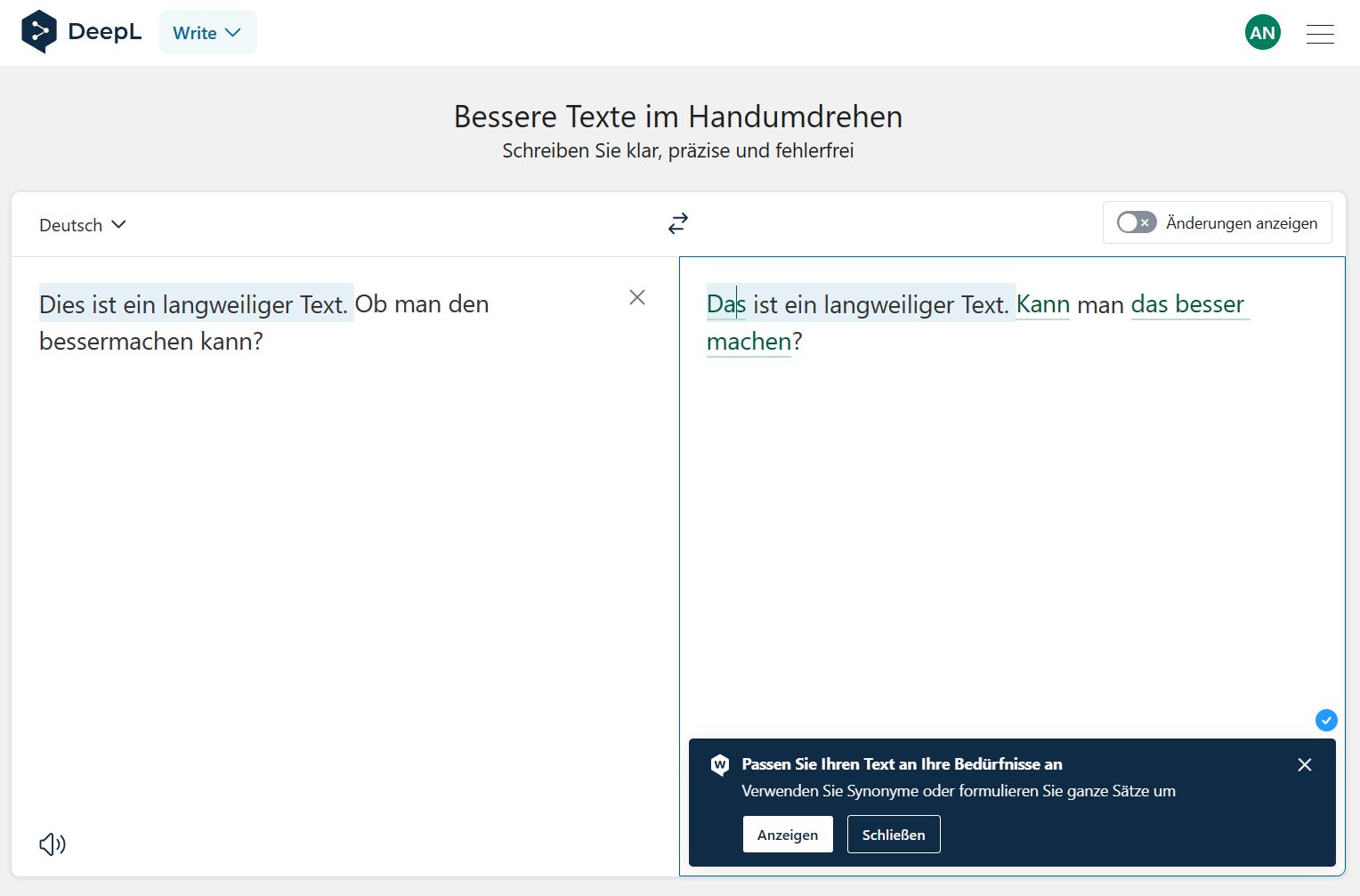This screenshot has width=1360, height=896.
Task: Select the suggested word Das in result
Action: 725,304
